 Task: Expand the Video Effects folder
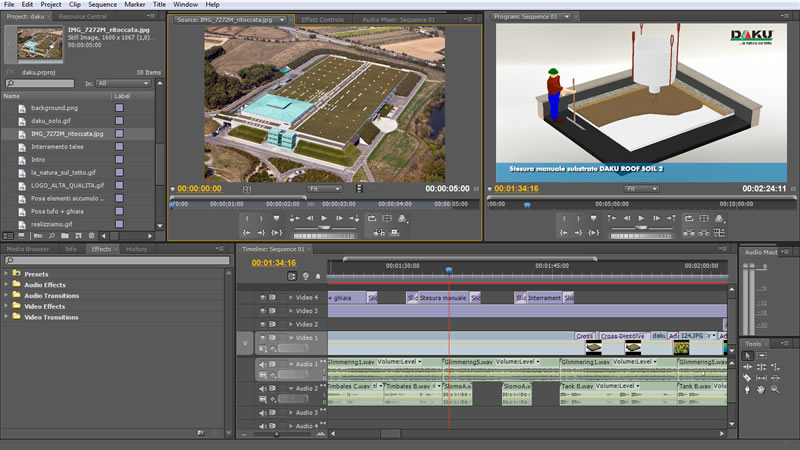(6, 306)
